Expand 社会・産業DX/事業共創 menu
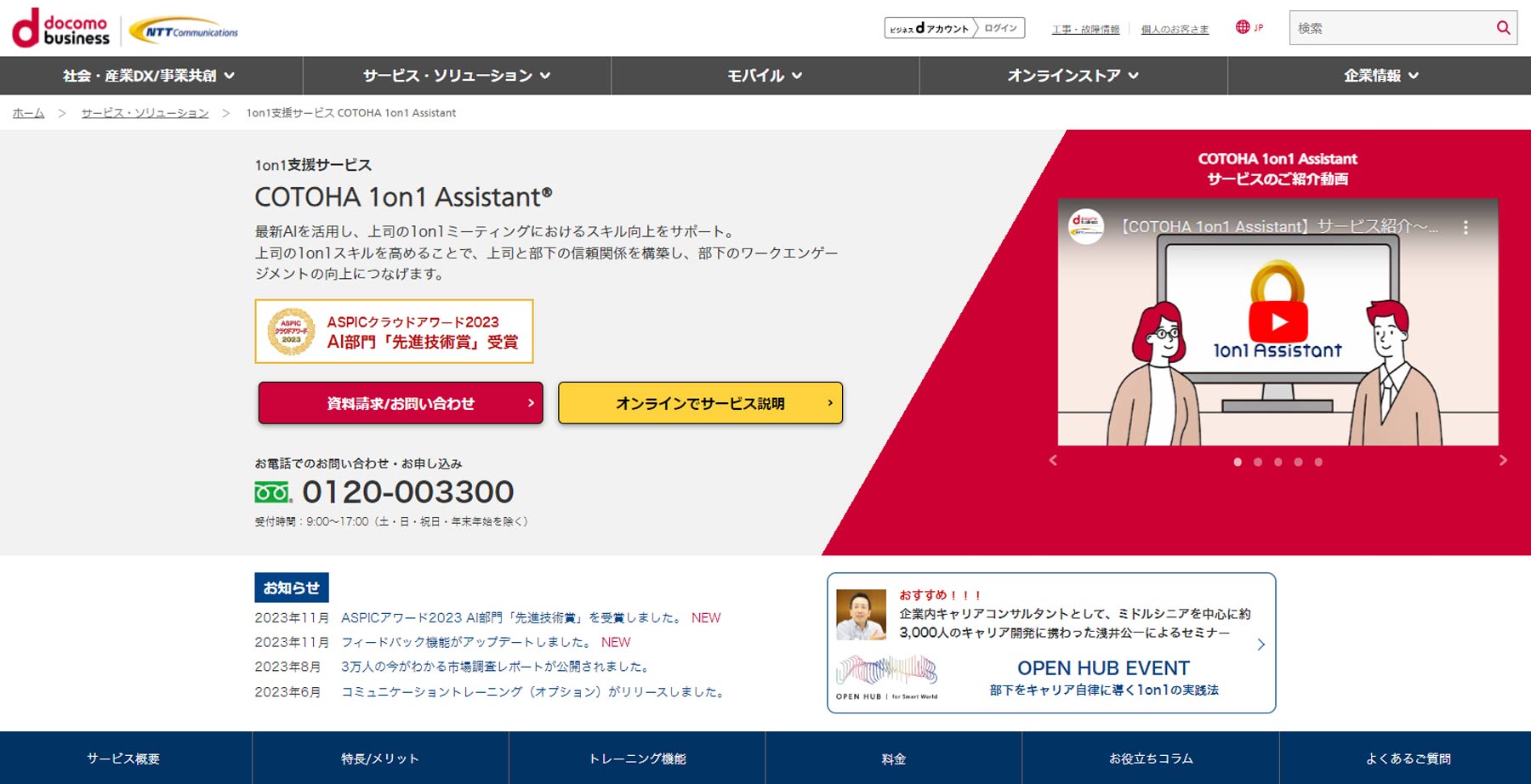The height and width of the screenshot is (784, 1531). coord(150,76)
